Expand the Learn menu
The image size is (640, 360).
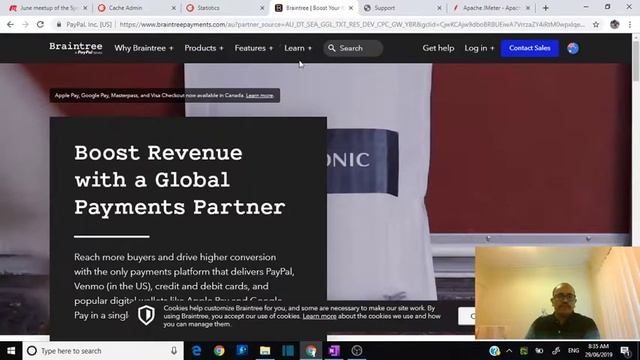pos(298,48)
